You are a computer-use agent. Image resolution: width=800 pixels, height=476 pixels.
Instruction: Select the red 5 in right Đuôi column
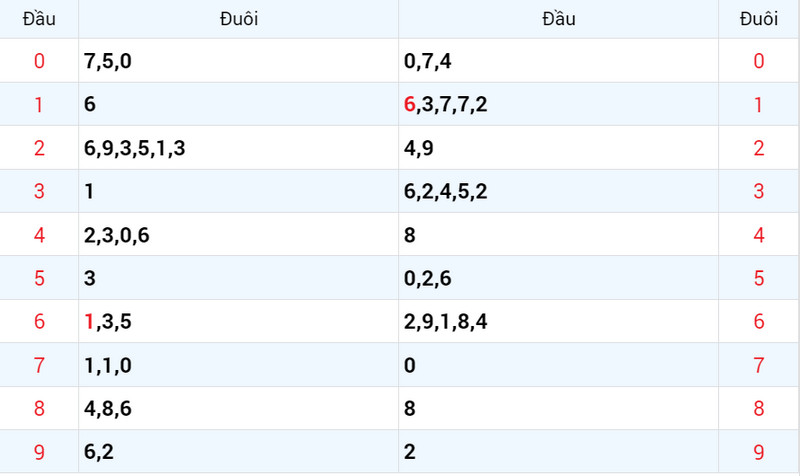759,278
